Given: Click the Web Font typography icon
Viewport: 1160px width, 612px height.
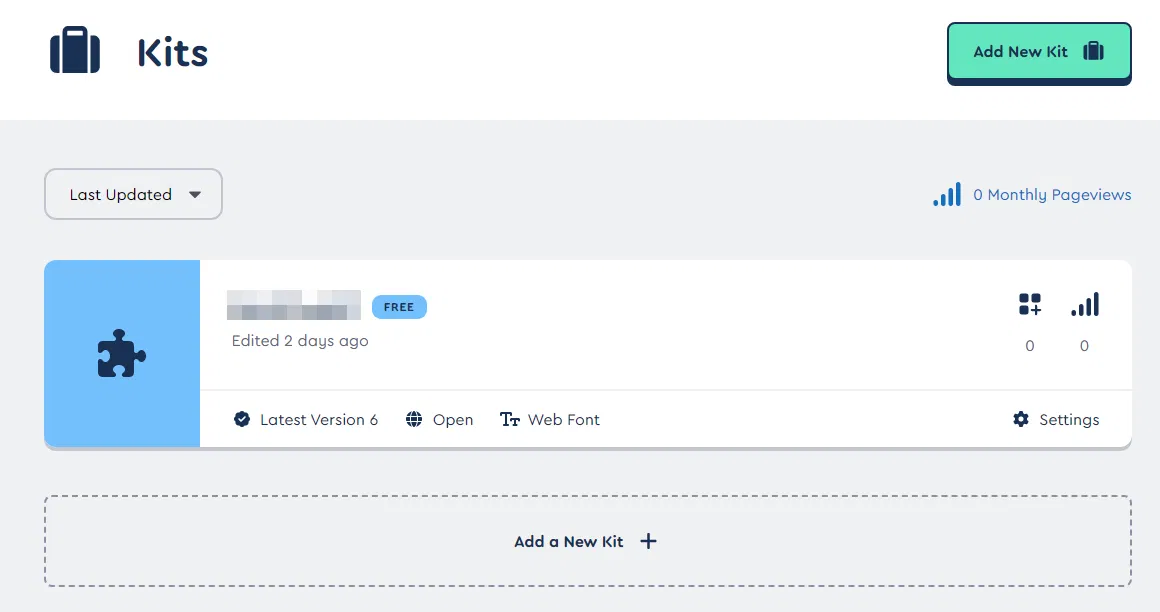Looking at the screenshot, I should pyautogui.click(x=510, y=420).
